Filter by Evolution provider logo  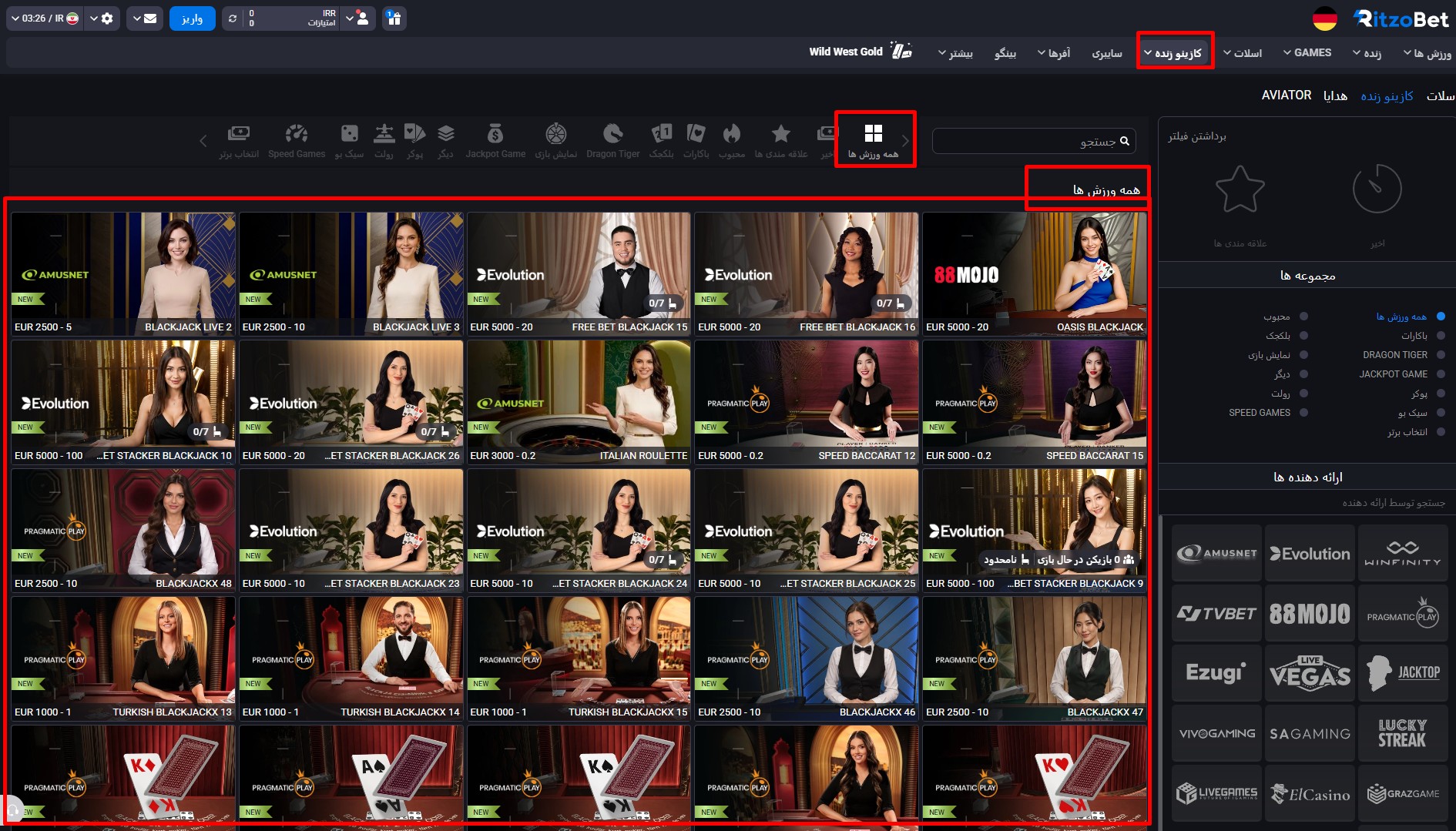[x=1310, y=553]
